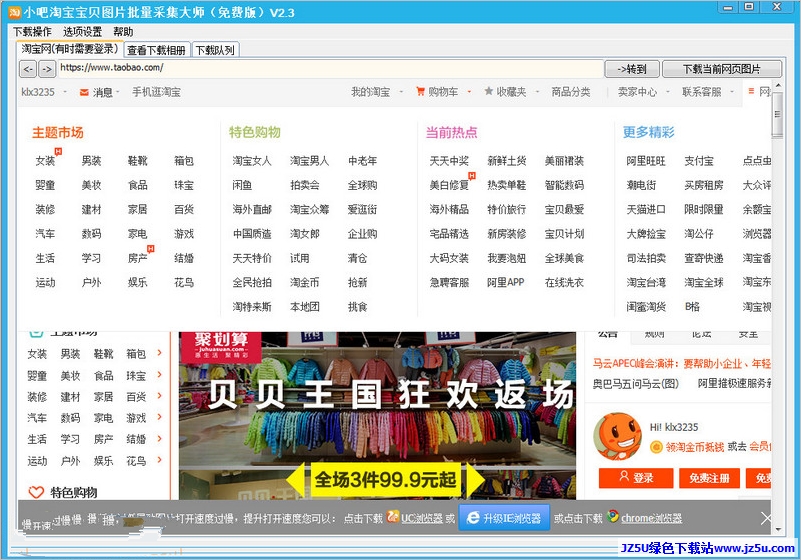Open the 女装 link in the 主题市场 panel
Viewport: 801px width, 560px height.
tap(45, 161)
